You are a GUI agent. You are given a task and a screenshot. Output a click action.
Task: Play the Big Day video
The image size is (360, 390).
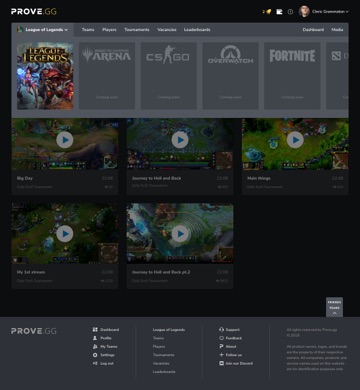pyautogui.click(x=65, y=140)
